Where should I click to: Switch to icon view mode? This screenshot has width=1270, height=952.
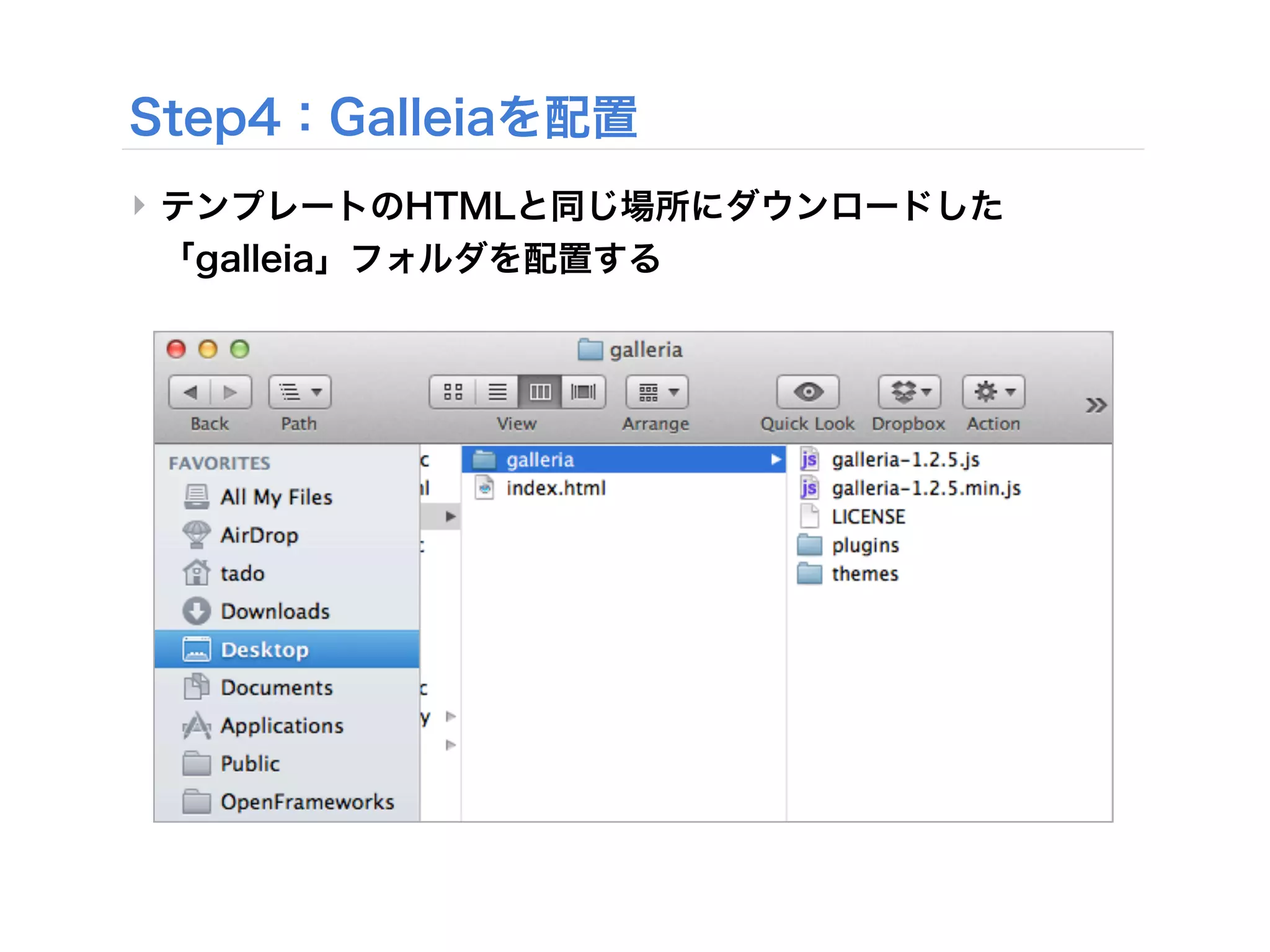pos(453,392)
